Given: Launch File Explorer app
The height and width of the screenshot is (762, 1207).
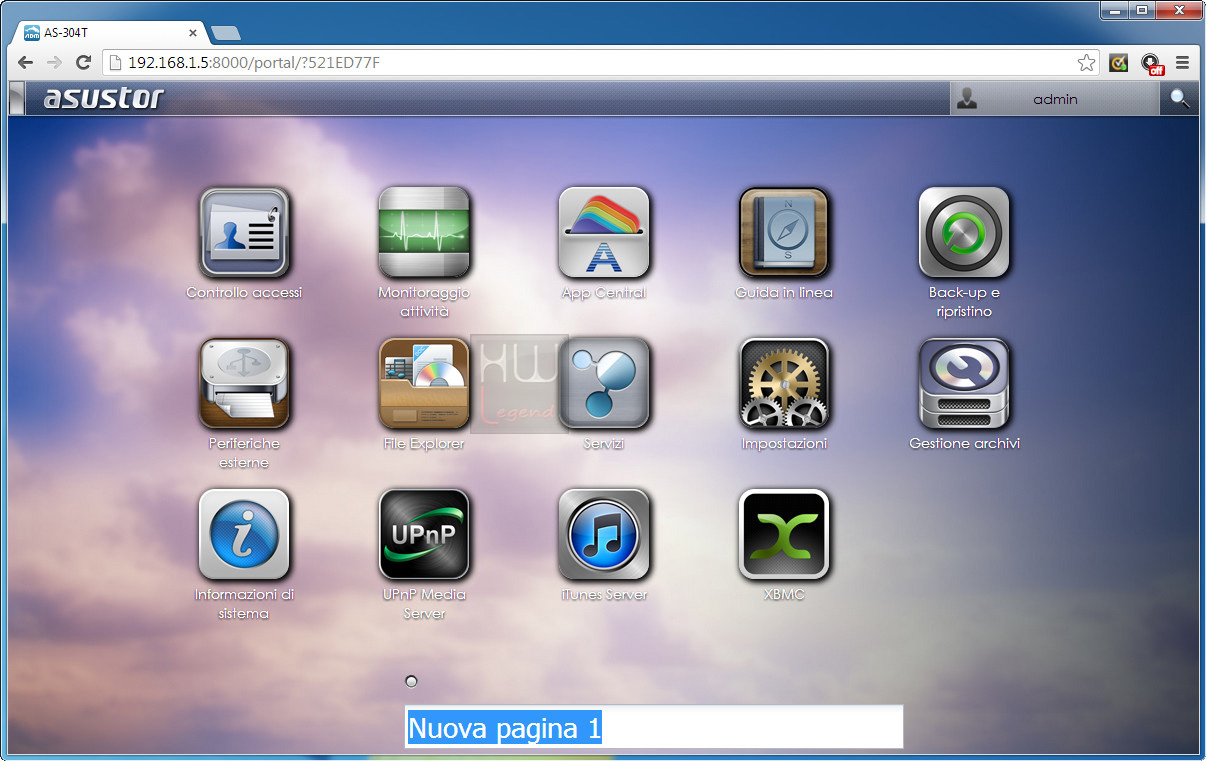Looking at the screenshot, I should tap(424, 383).
